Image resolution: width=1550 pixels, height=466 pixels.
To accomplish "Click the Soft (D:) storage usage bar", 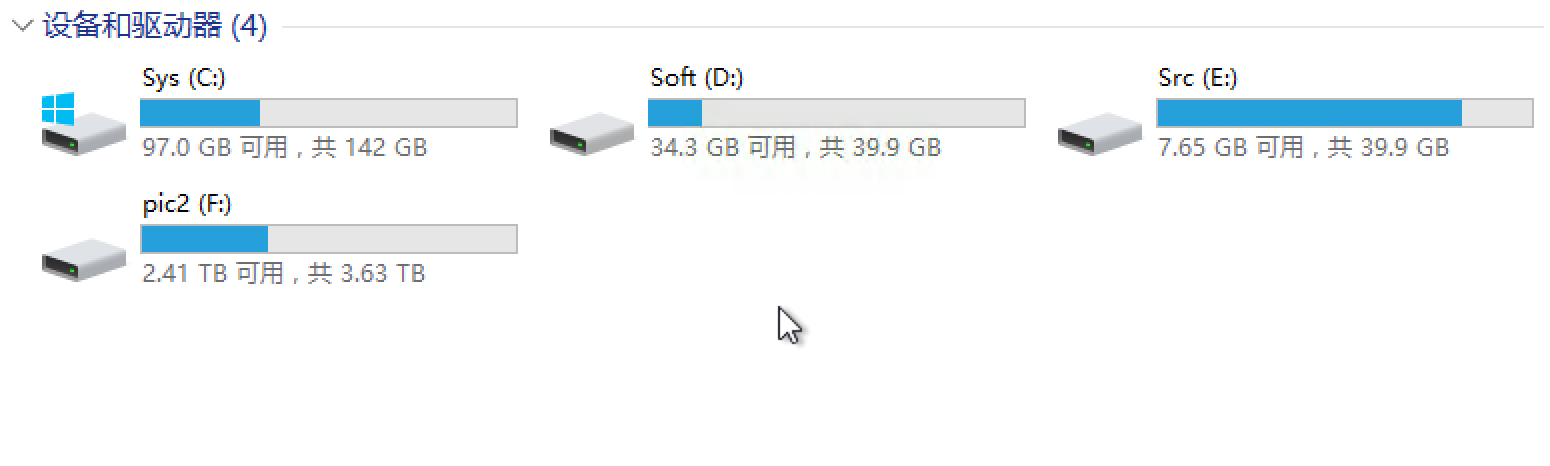I will (836, 113).
